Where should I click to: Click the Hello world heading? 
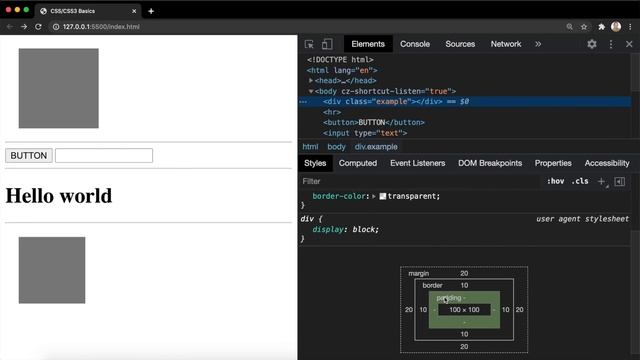pos(59,196)
